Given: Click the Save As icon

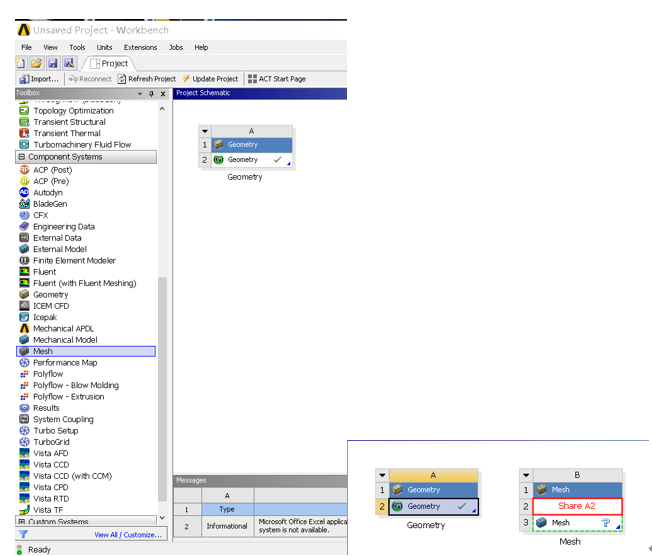Looking at the screenshot, I should click(69, 63).
